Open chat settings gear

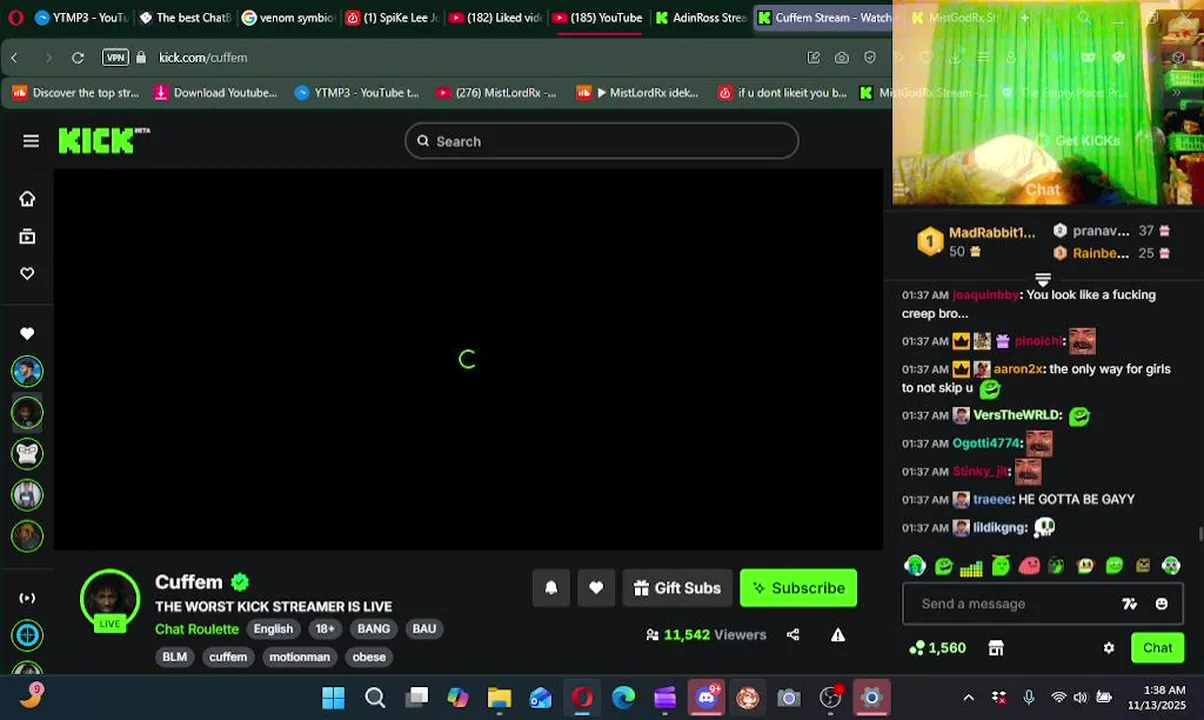[x=1108, y=648]
